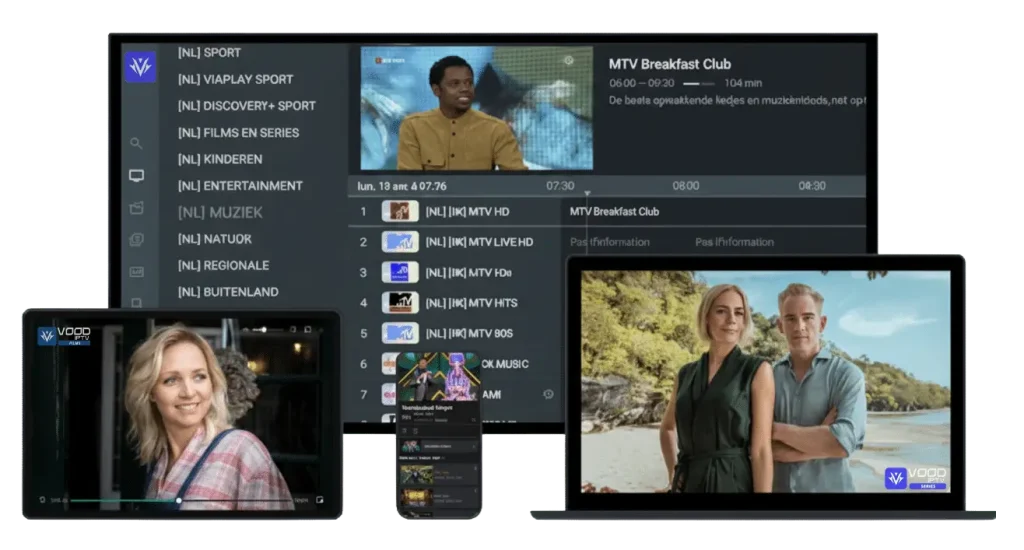This screenshot has height=550, width=1024.
Task: Choose the [NL] ENTERTAINMENT category
Action: [240, 186]
